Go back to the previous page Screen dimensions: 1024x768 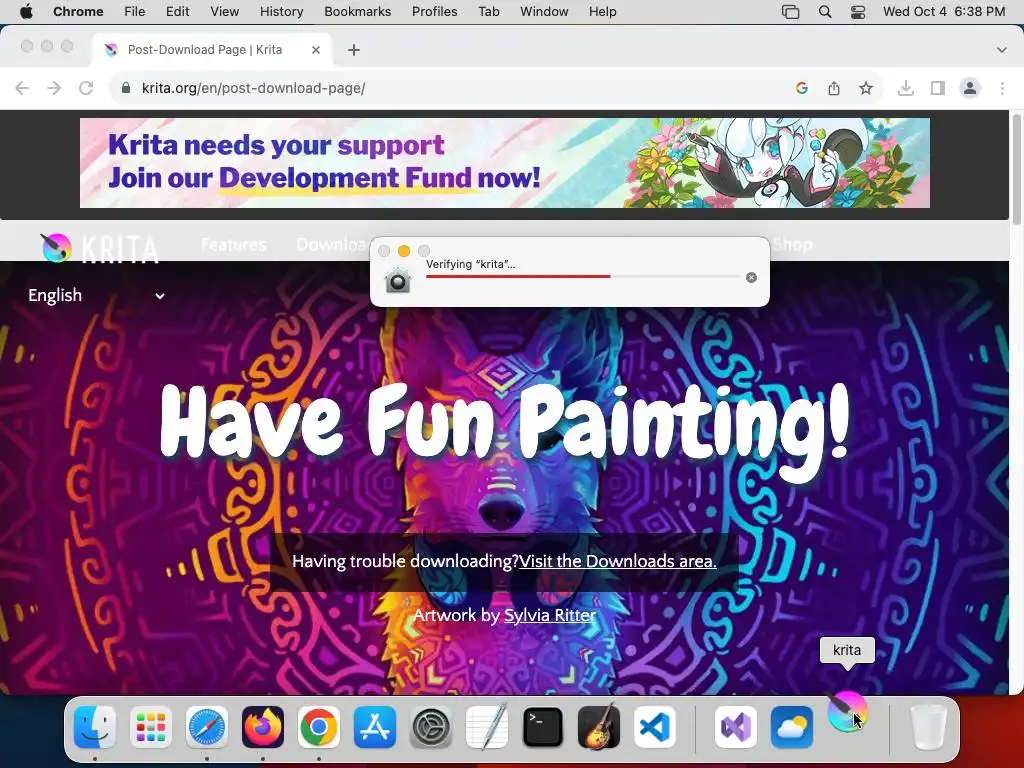22,88
